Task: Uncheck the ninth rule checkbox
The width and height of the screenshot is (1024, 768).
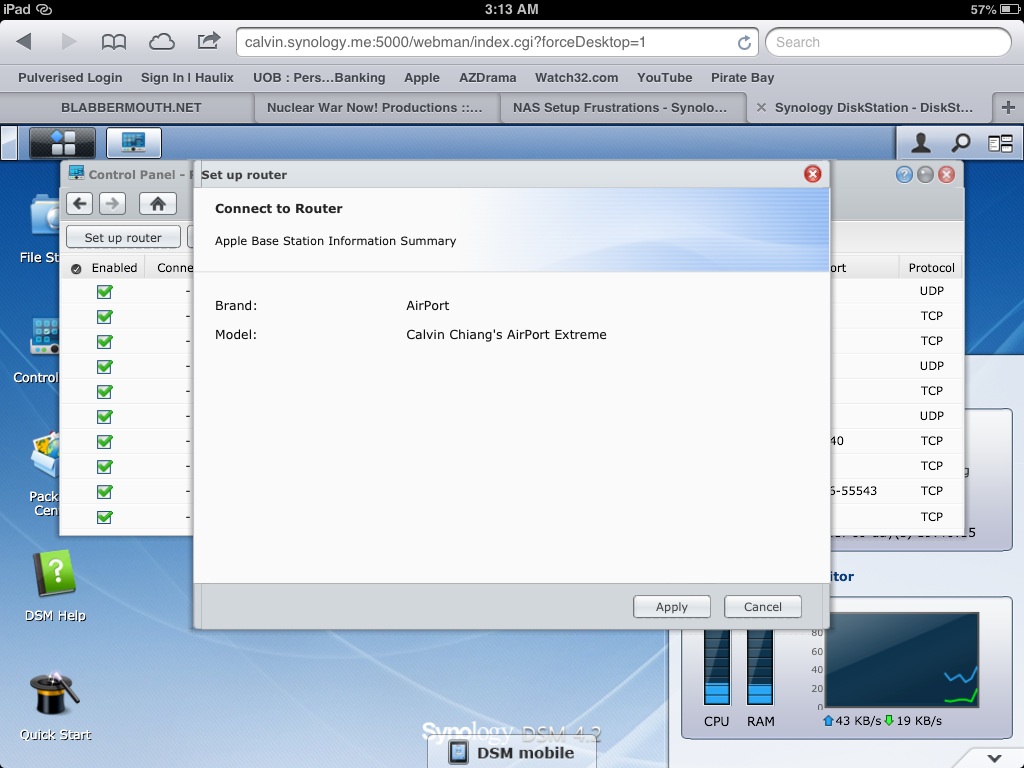Action: [x=104, y=492]
